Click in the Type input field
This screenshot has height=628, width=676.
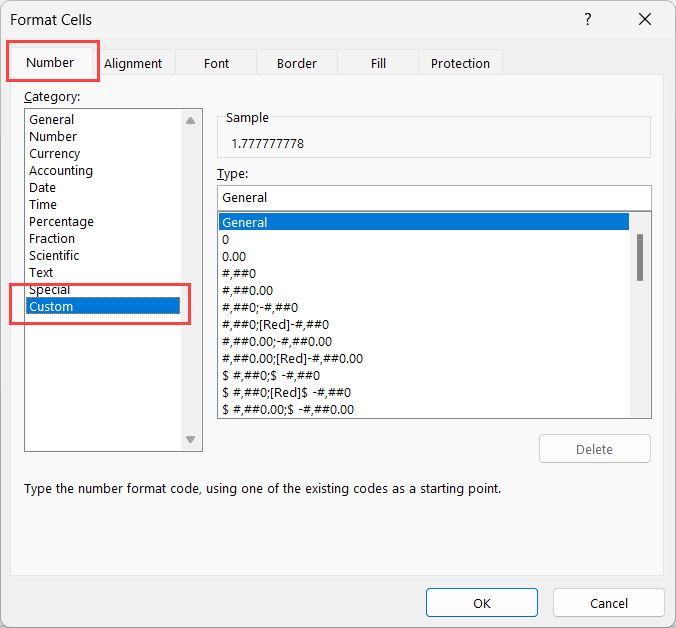pos(433,198)
